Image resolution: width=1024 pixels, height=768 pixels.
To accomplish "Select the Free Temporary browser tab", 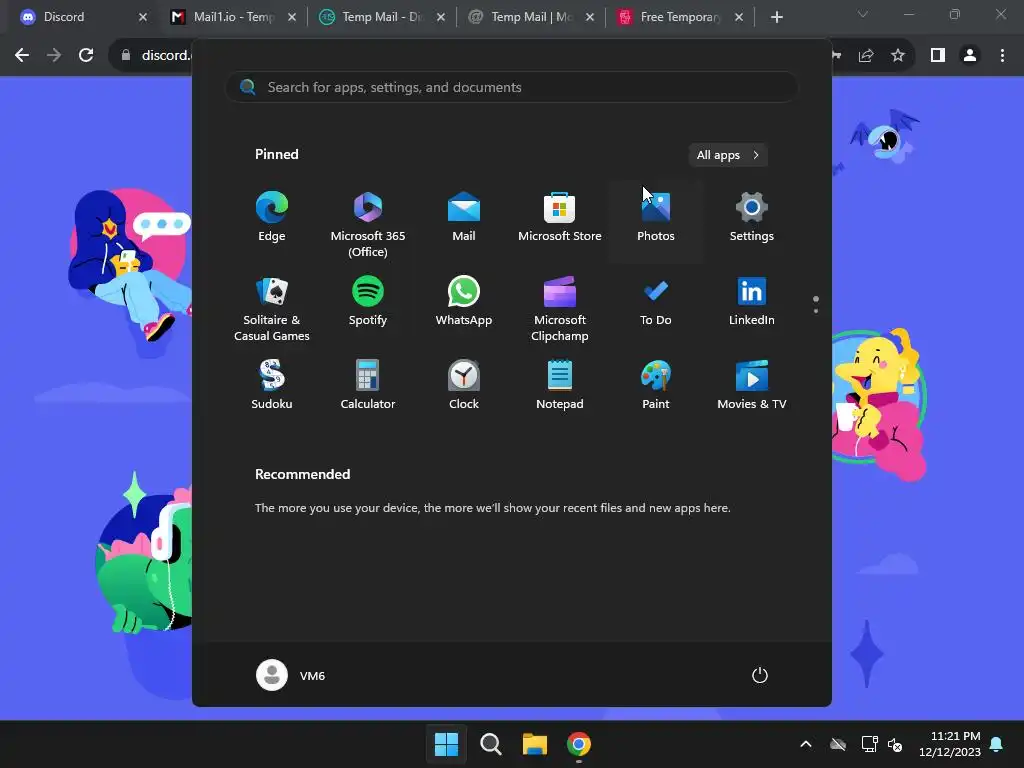I will click(x=680, y=17).
